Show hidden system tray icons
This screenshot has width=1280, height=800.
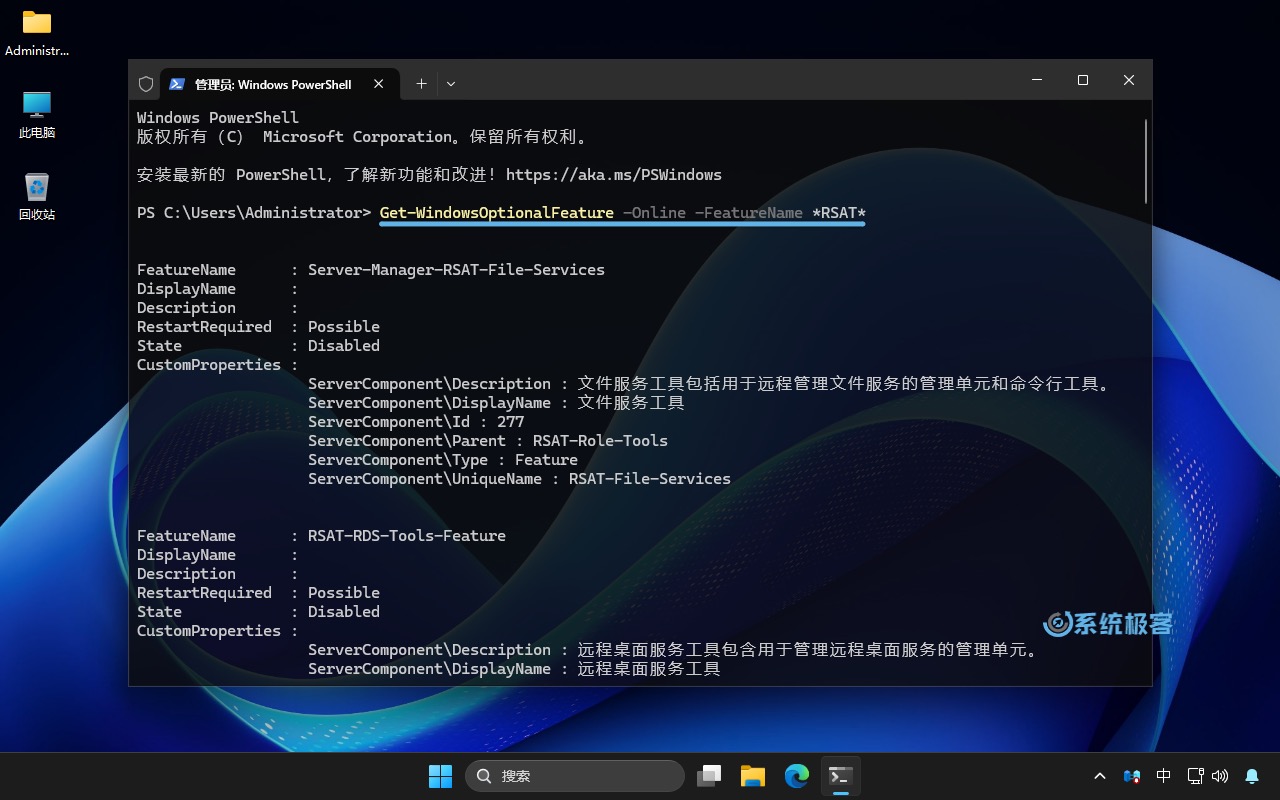[1100, 776]
